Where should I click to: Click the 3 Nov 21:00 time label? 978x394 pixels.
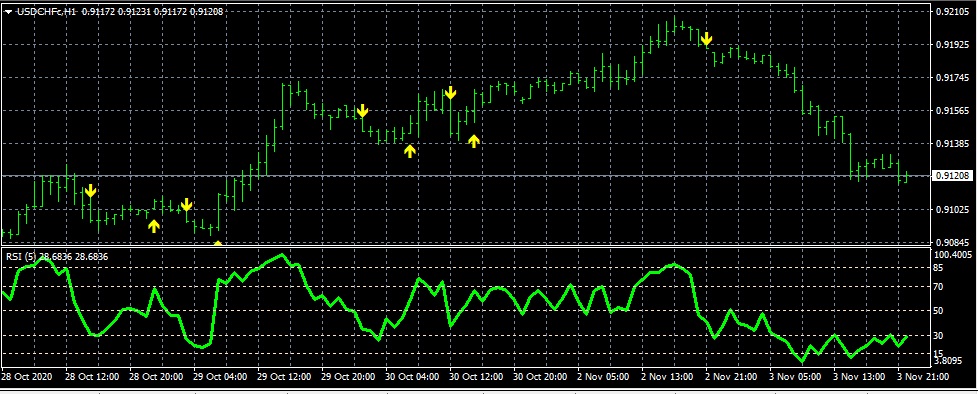(x=923, y=377)
